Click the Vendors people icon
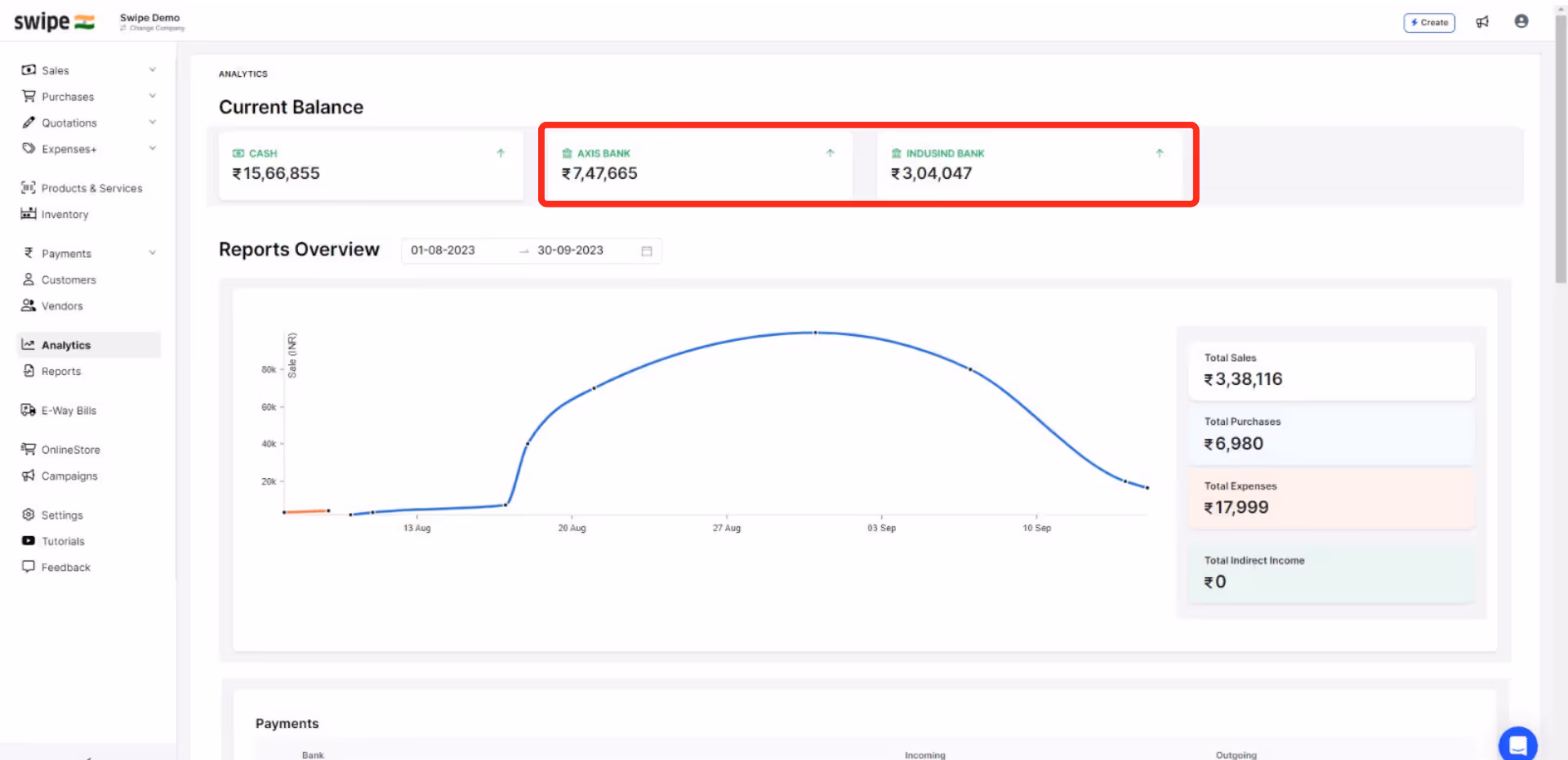This screenshot has height=760, width=1568. point(29,306)
